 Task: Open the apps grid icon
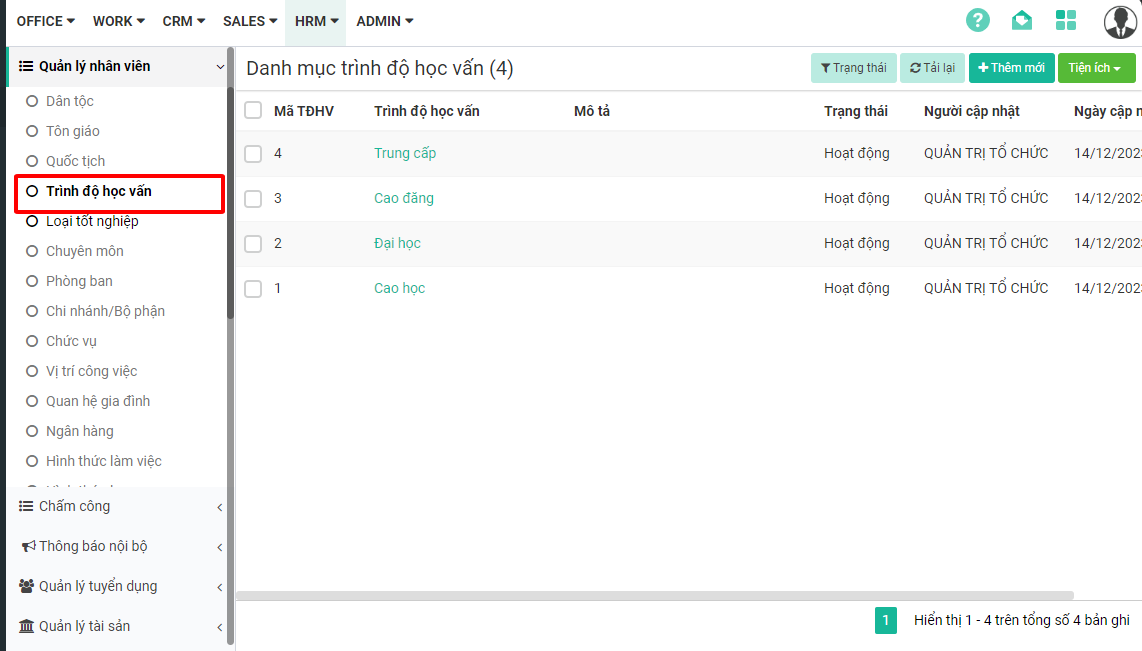(x=1066, y=20)
